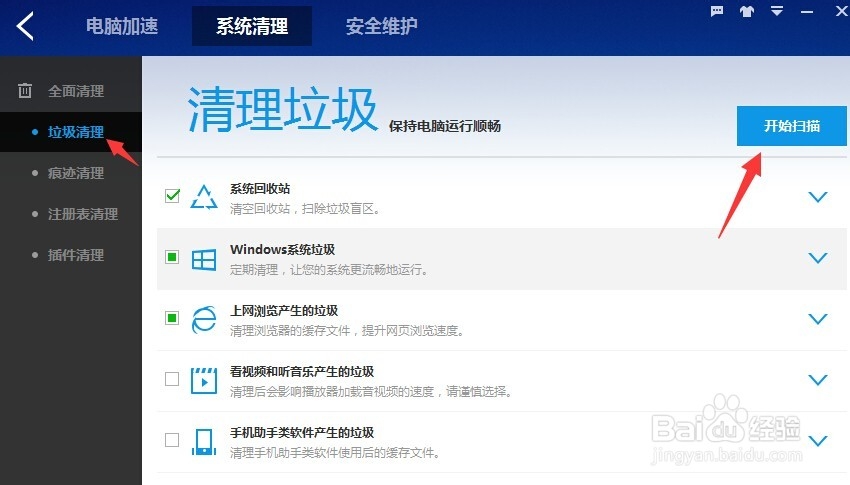Click the IE browser icon for 上网浏览产生的垃圾
Image resolution: width=850 pixels, height=485 pixels.
(x=204, y=319)
